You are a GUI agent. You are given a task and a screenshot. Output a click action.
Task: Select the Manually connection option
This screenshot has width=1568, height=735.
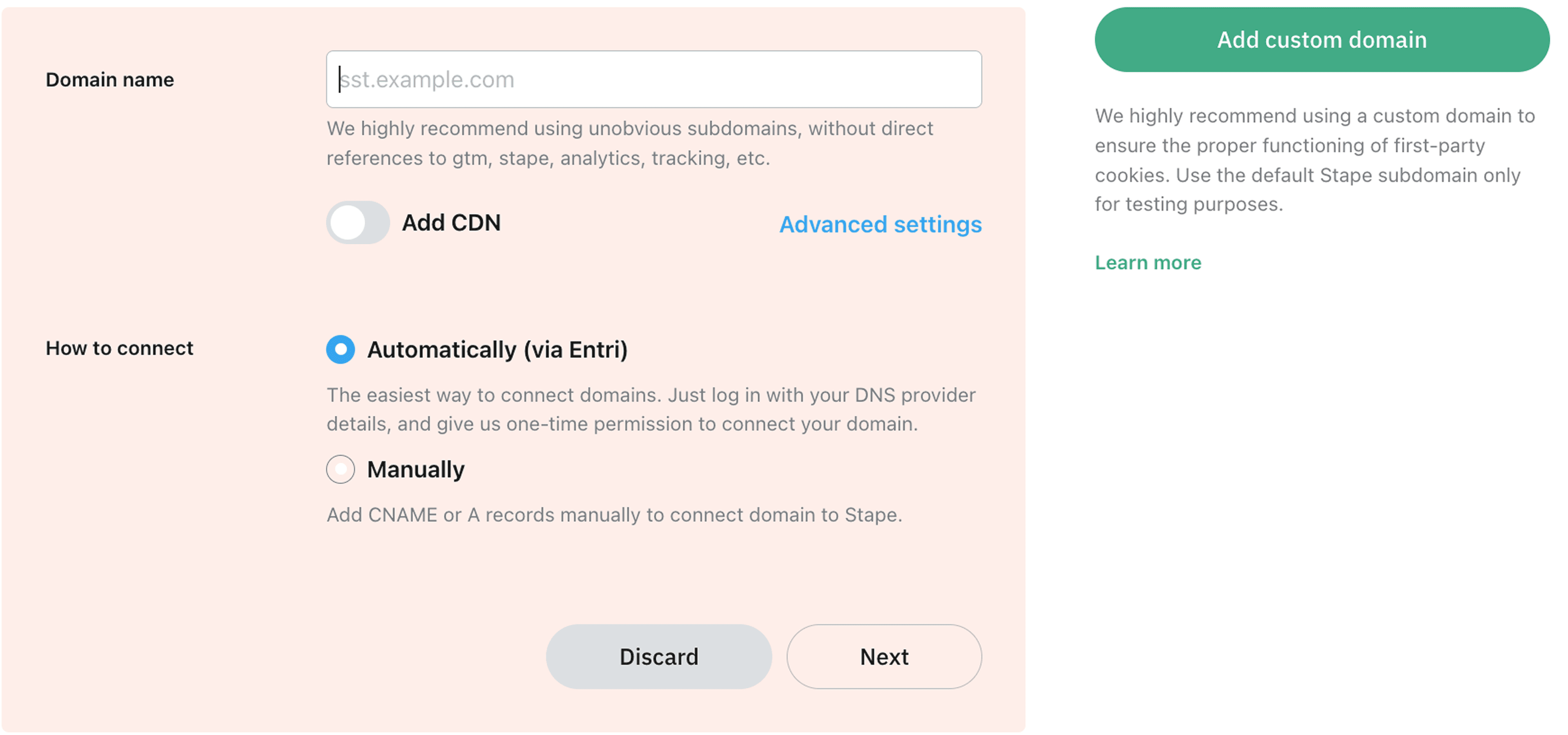(x=341, y=469)
